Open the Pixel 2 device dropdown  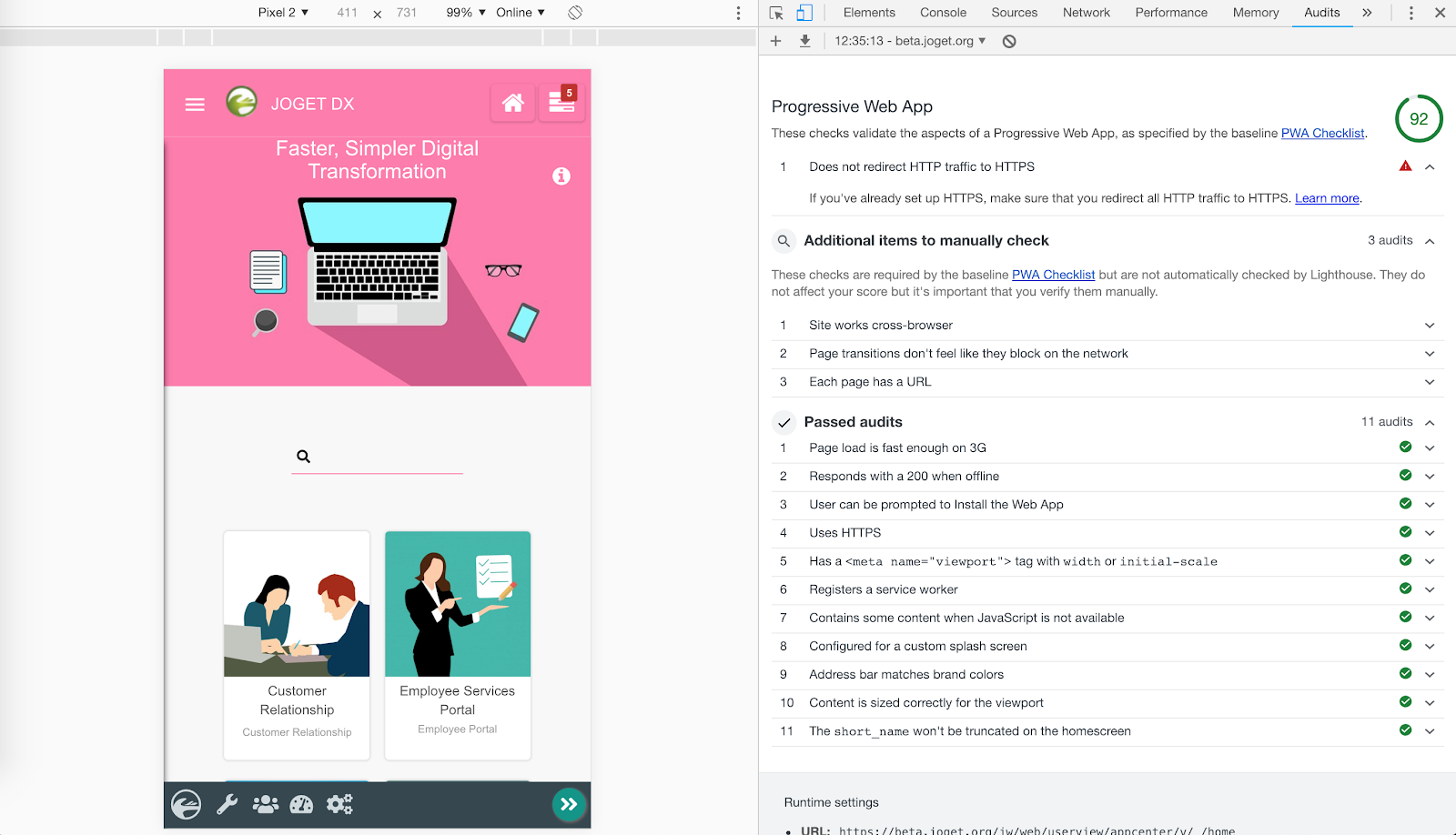(283, 13)
